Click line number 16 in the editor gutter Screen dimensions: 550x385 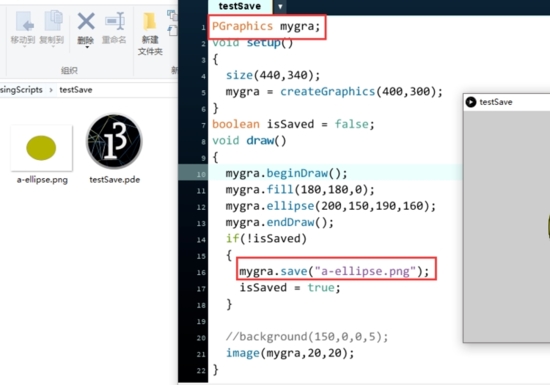coord(201,272)
